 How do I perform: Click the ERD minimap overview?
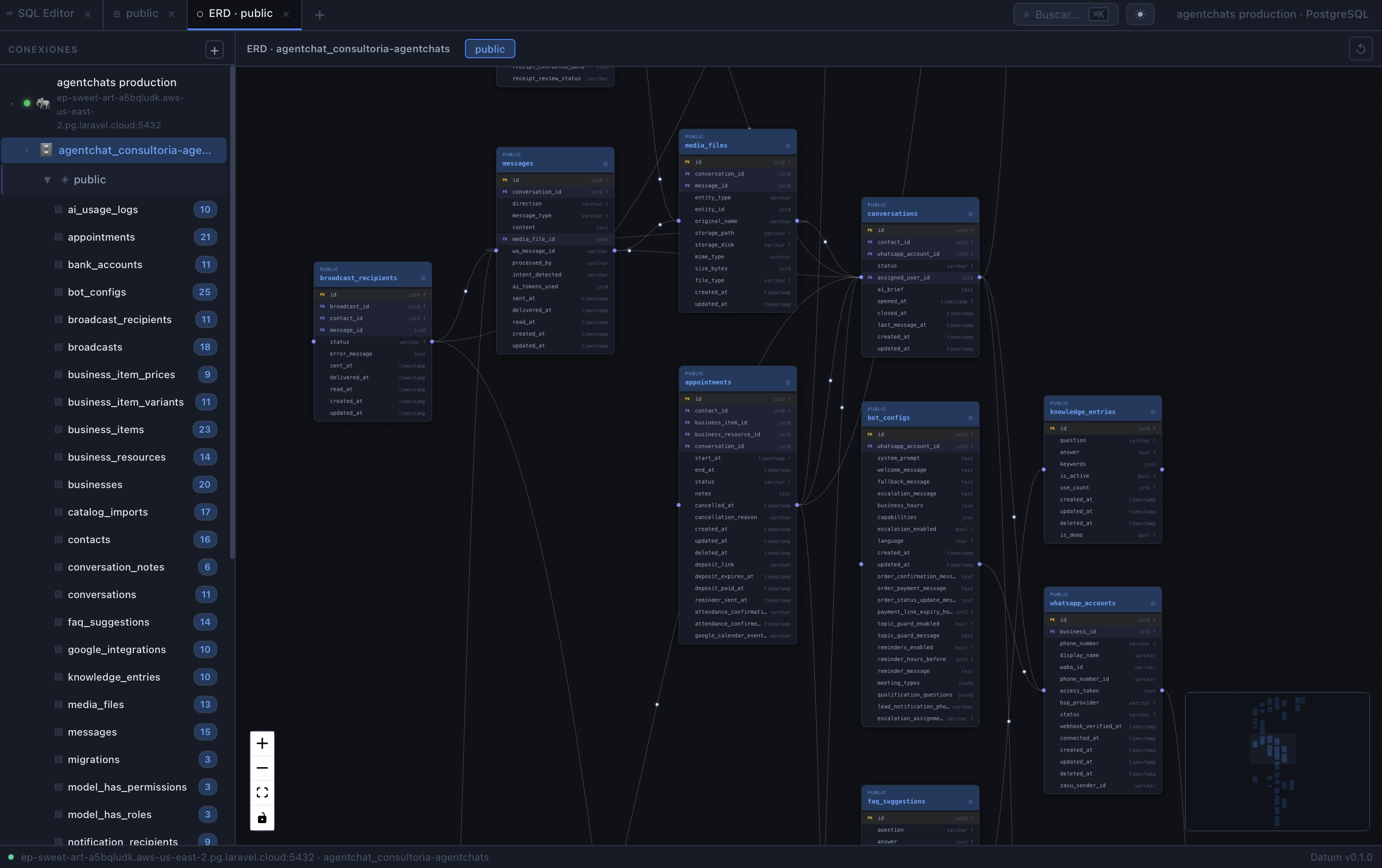(1277, 761)
